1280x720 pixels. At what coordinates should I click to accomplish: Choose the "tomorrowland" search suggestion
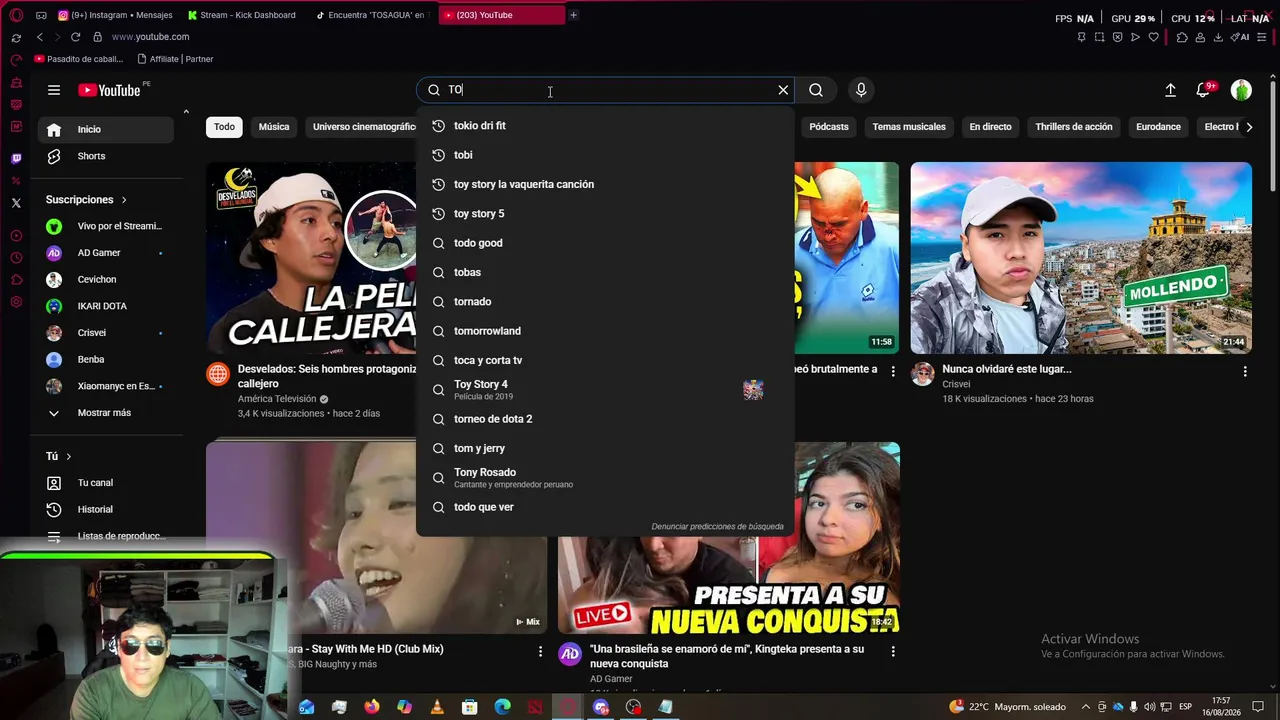pyautogui.click(x=605, y=331)
